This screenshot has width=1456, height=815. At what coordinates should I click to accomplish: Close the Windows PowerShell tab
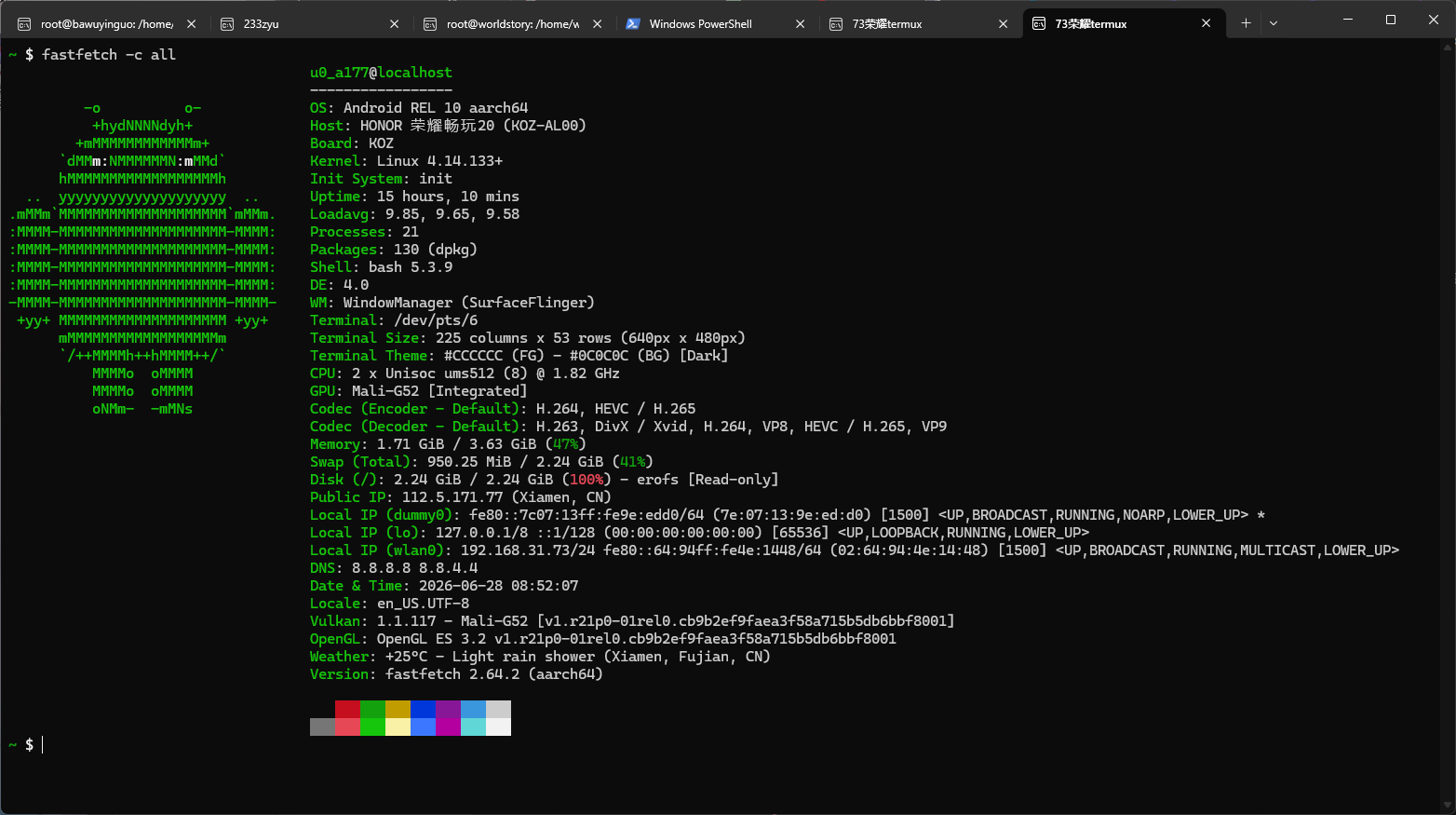[x=800, y=24]
